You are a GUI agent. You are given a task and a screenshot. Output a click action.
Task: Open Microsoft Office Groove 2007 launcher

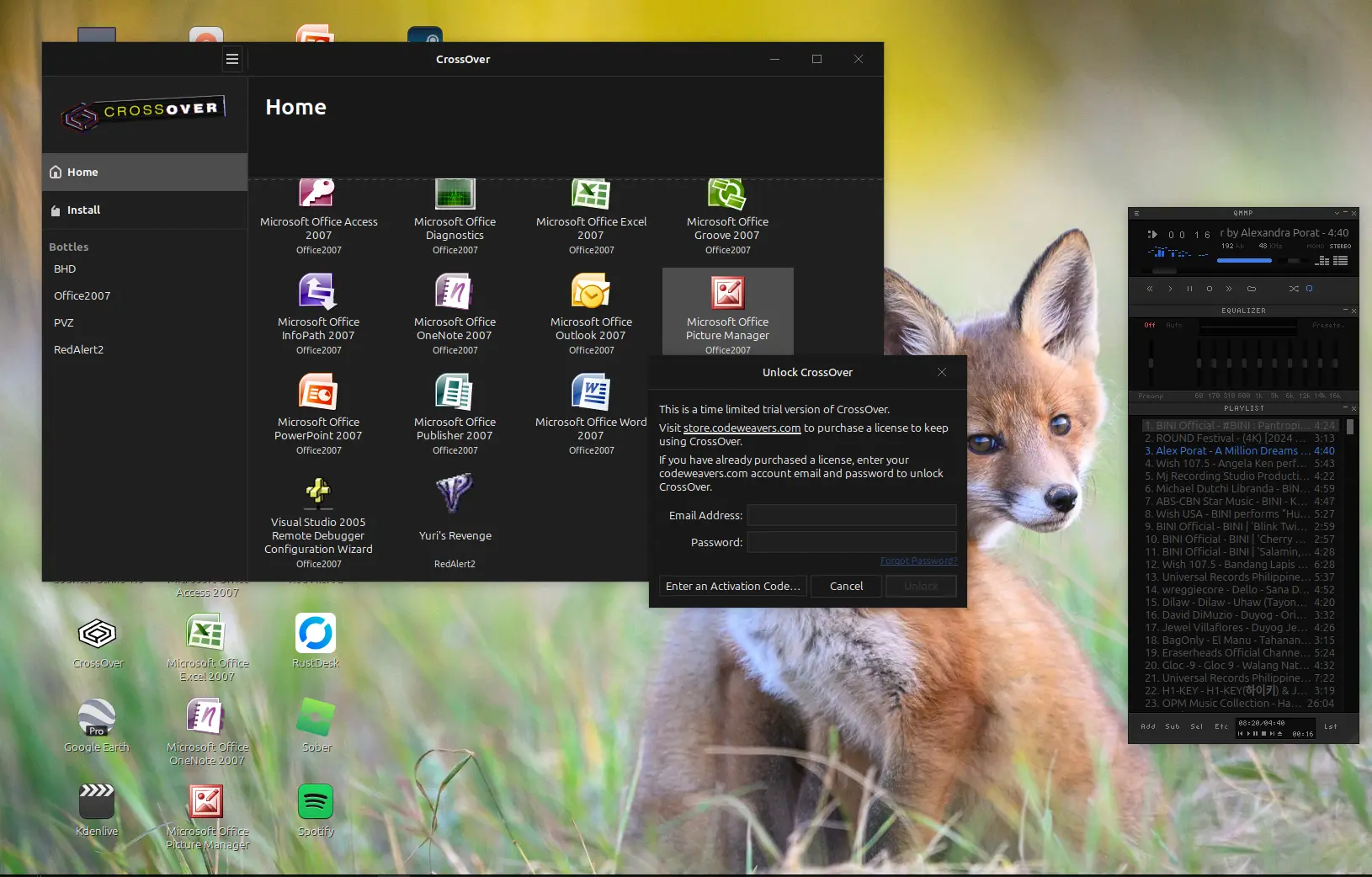[727, 217]
